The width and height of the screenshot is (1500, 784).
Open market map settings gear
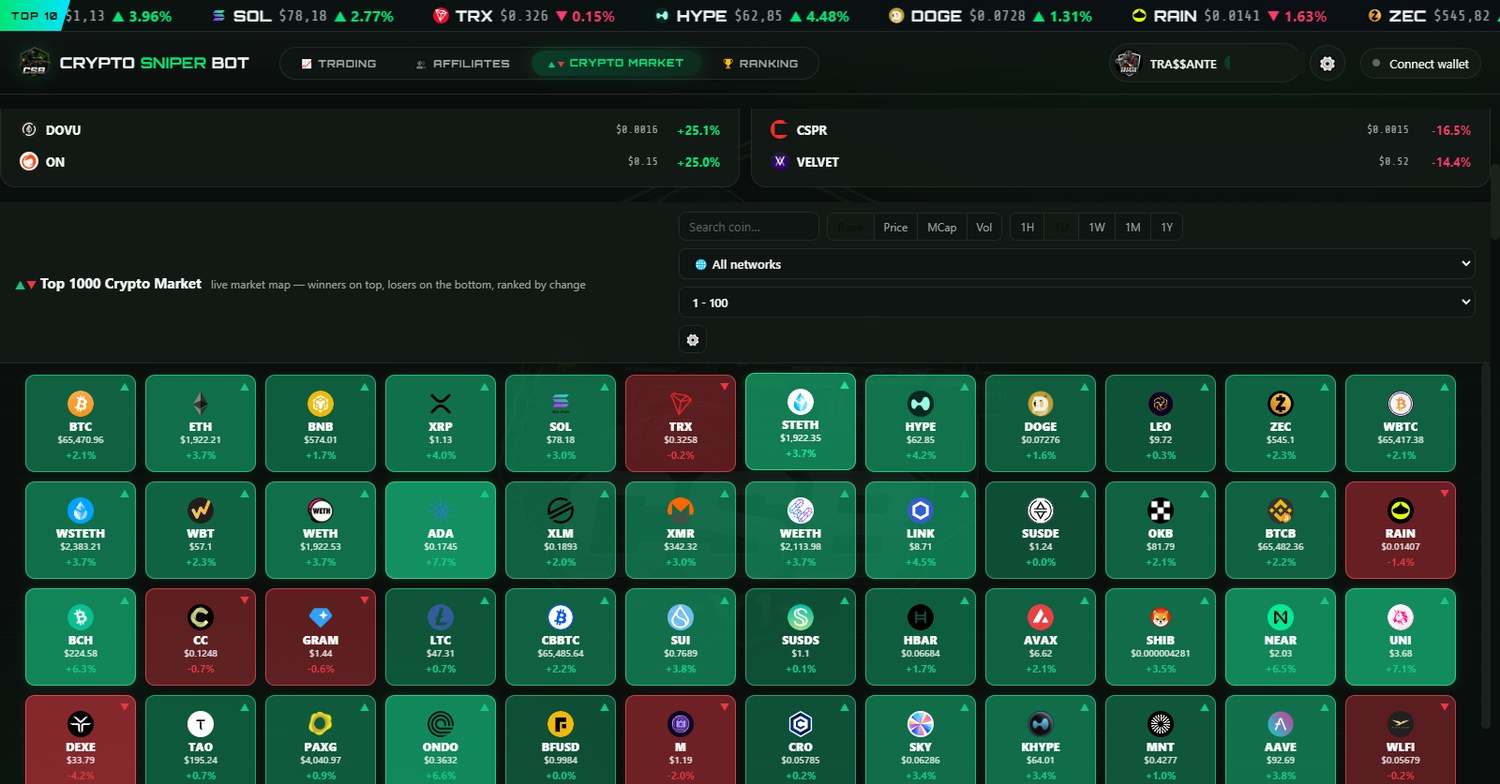click(692, 340)
